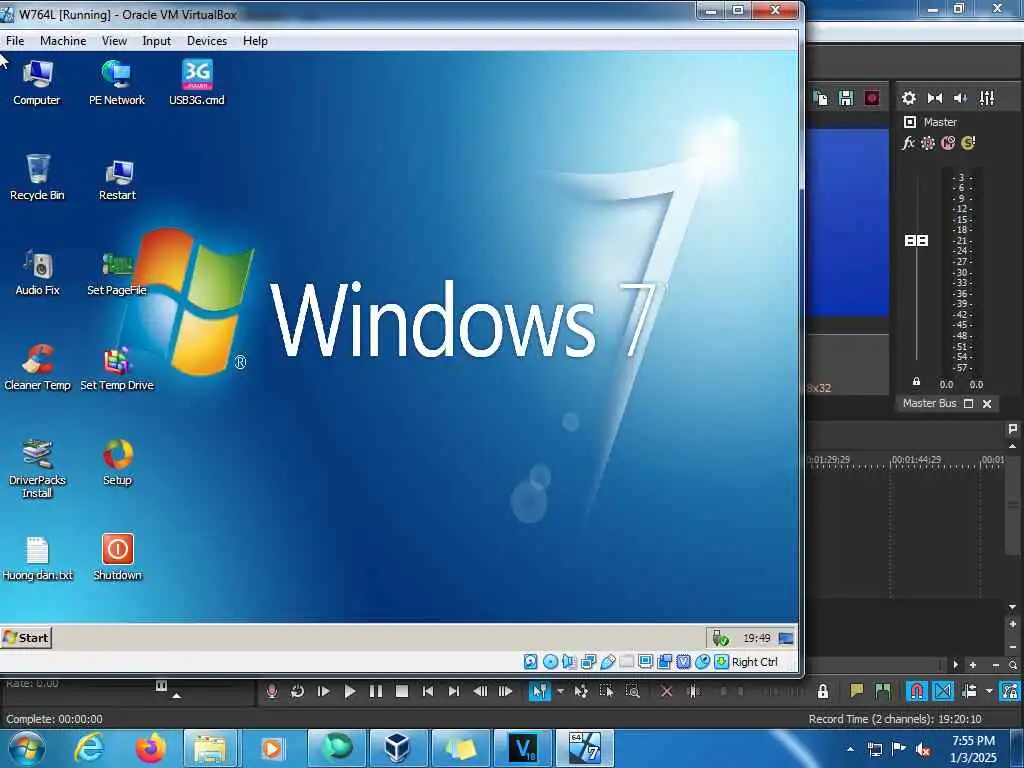
Task: Select the Huong dan.txt file icon
Action: click(37, 558)
